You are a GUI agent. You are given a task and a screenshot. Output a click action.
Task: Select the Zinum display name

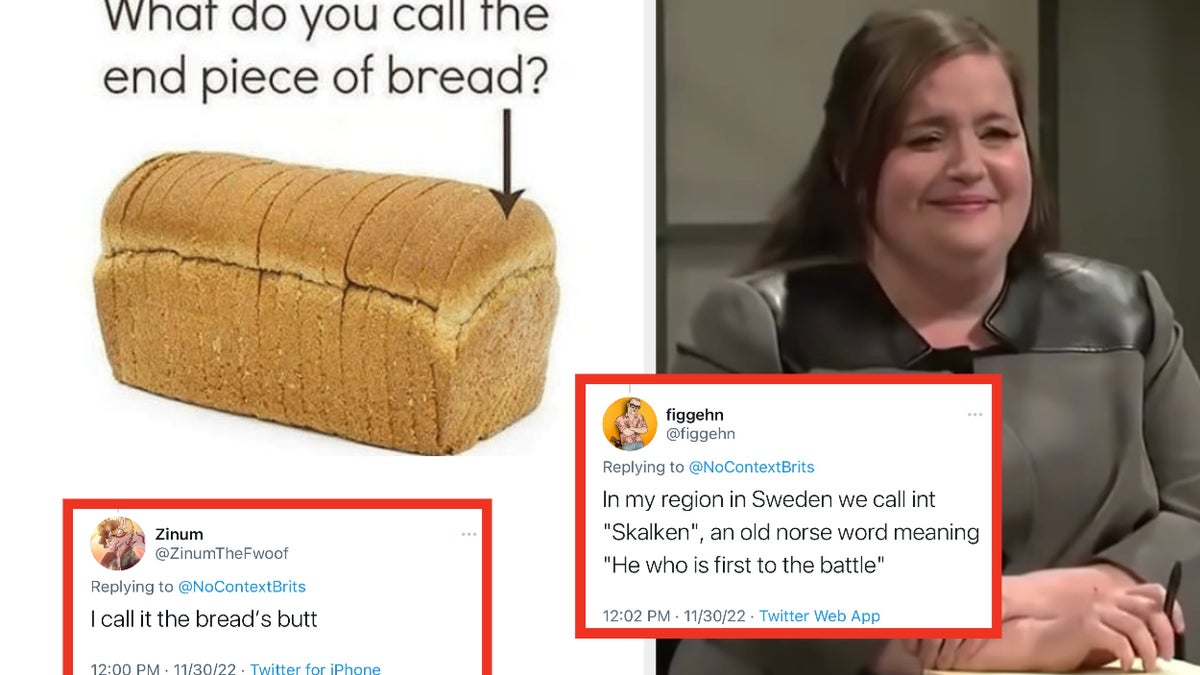pyautogui.click(x=179, y=535)
